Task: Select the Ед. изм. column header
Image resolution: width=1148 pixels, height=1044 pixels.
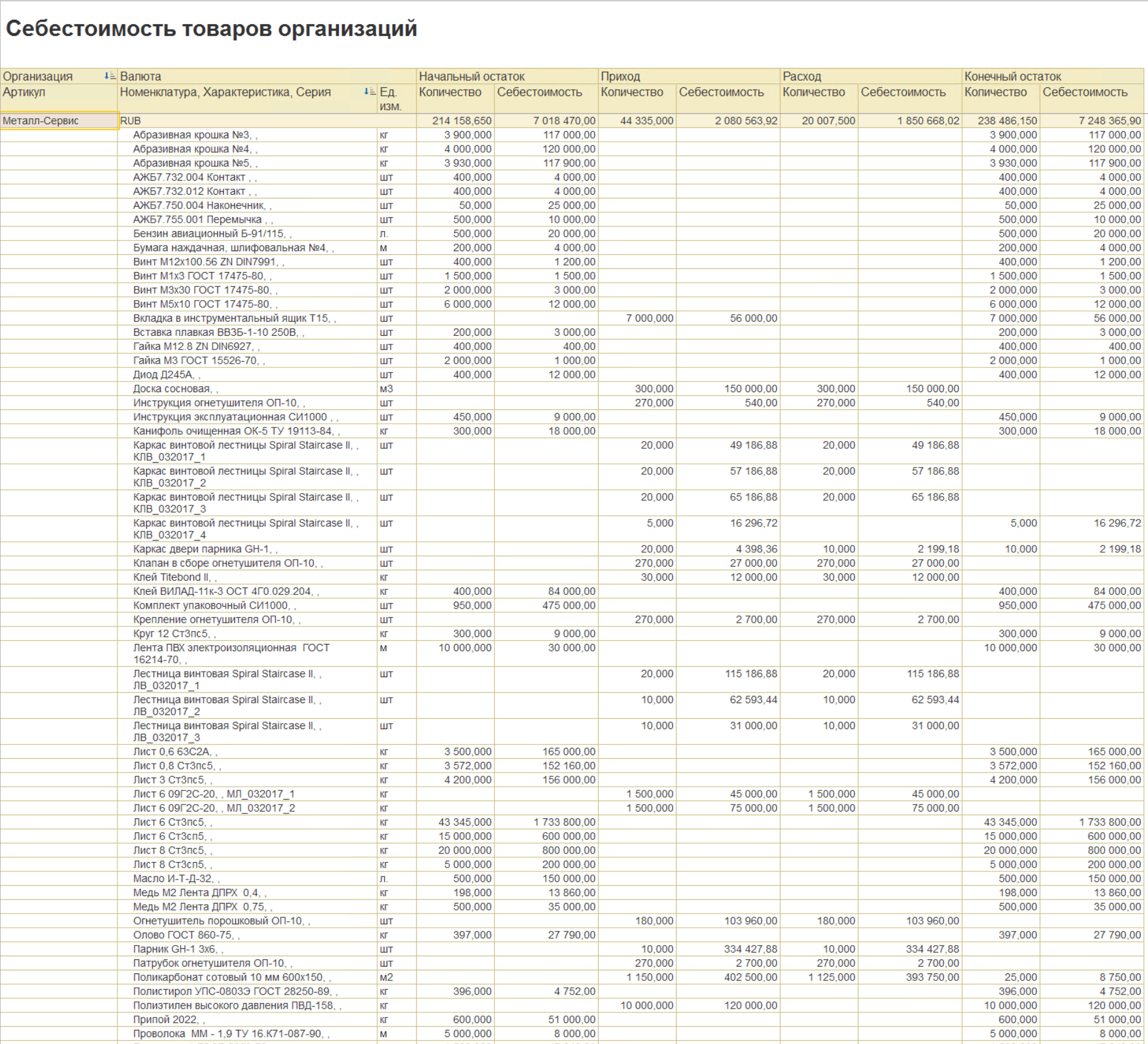Action: coord(390,98)
